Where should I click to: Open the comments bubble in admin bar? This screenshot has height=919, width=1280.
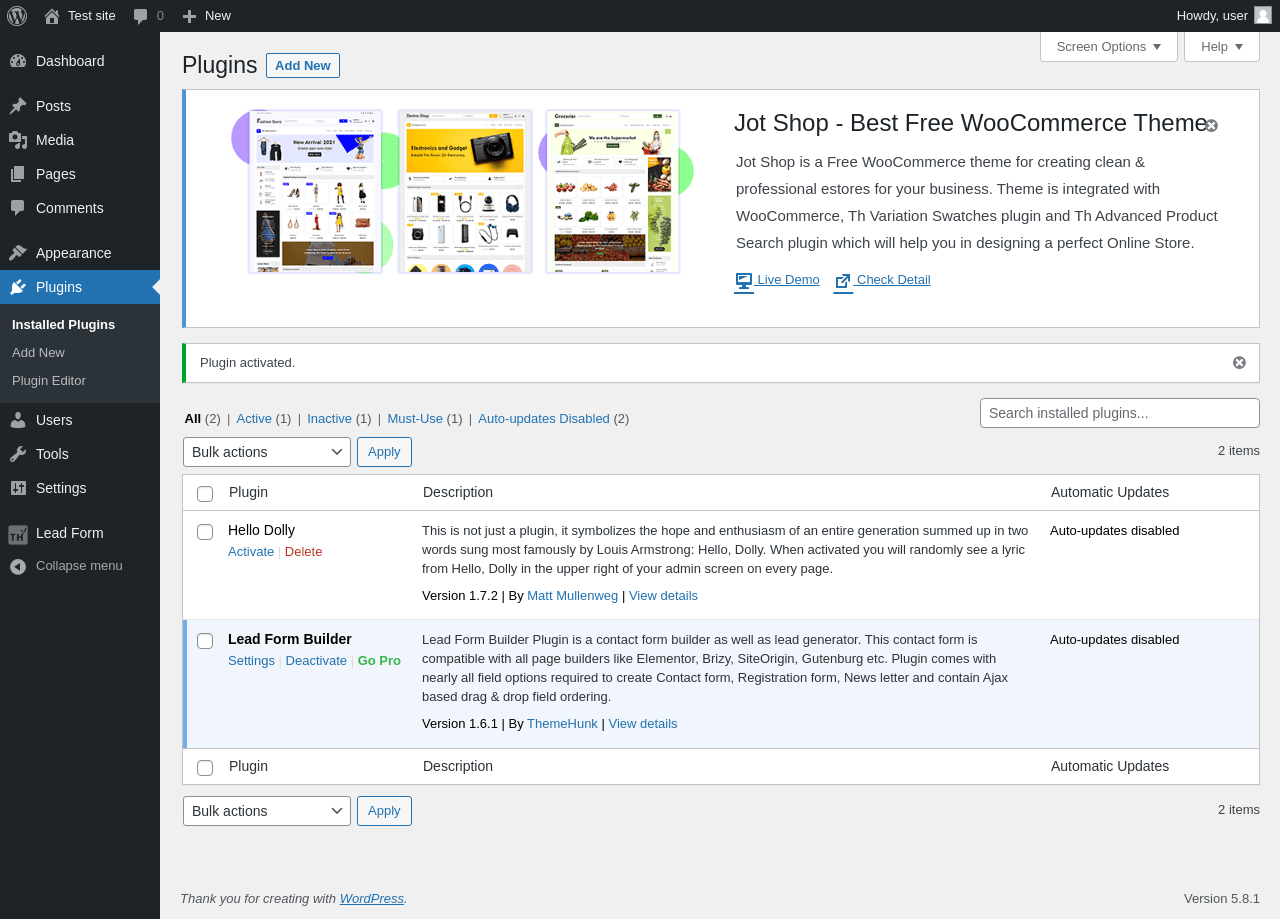click(141, 16)
